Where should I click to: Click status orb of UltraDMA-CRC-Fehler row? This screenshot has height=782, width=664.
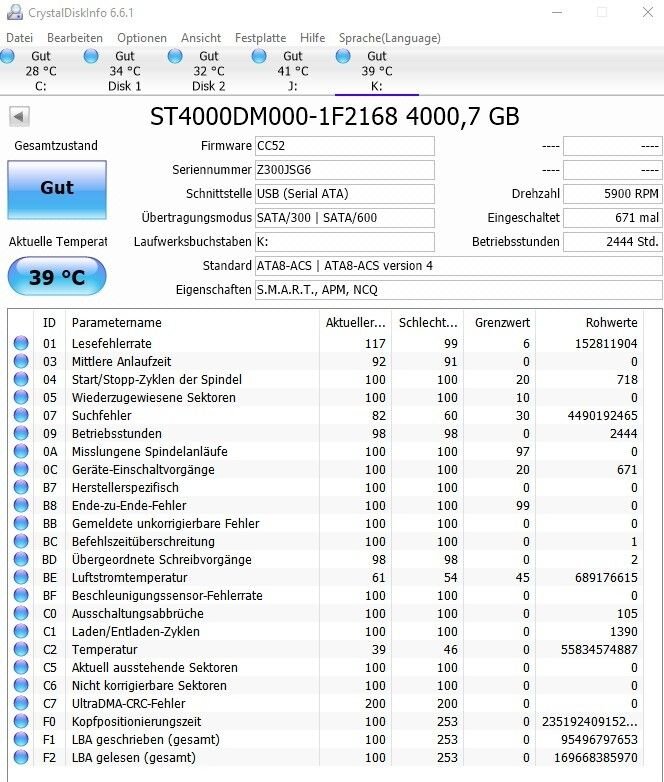point(21,703)
